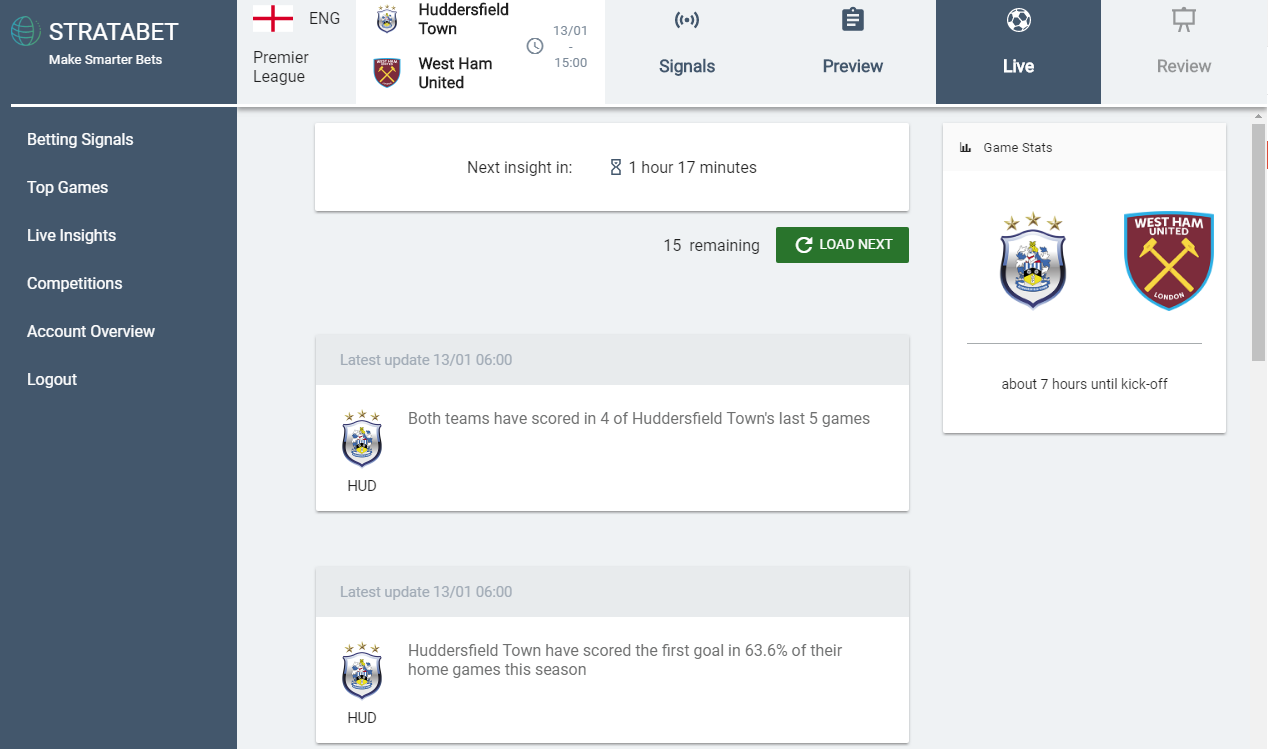Click the West Ham crest in the header
This screenshot has height=749, width=1268.
tap(386, 73)
